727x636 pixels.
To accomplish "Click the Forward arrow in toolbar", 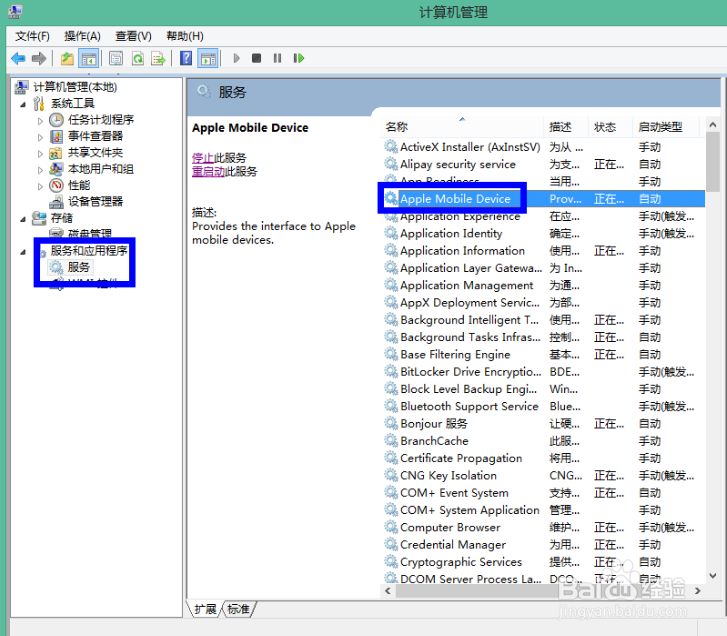I will [39, 58].
